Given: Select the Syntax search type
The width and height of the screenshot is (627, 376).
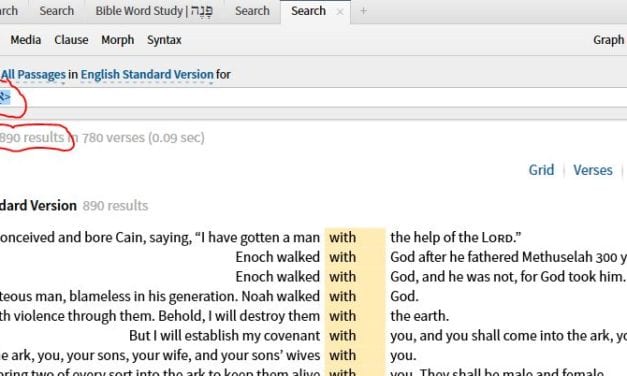Looking at the screenshot, I should (x=164, y=40).
